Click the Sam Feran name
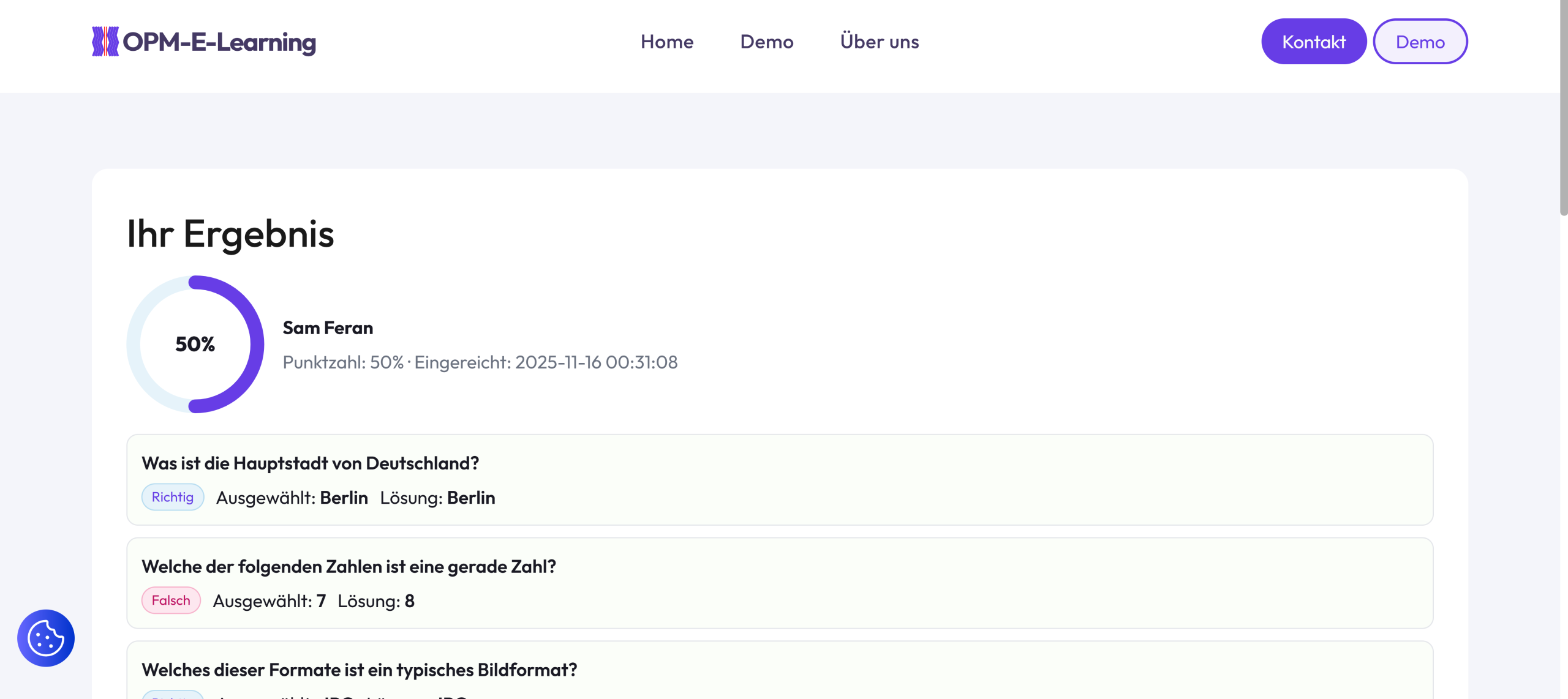 point(328,328)
